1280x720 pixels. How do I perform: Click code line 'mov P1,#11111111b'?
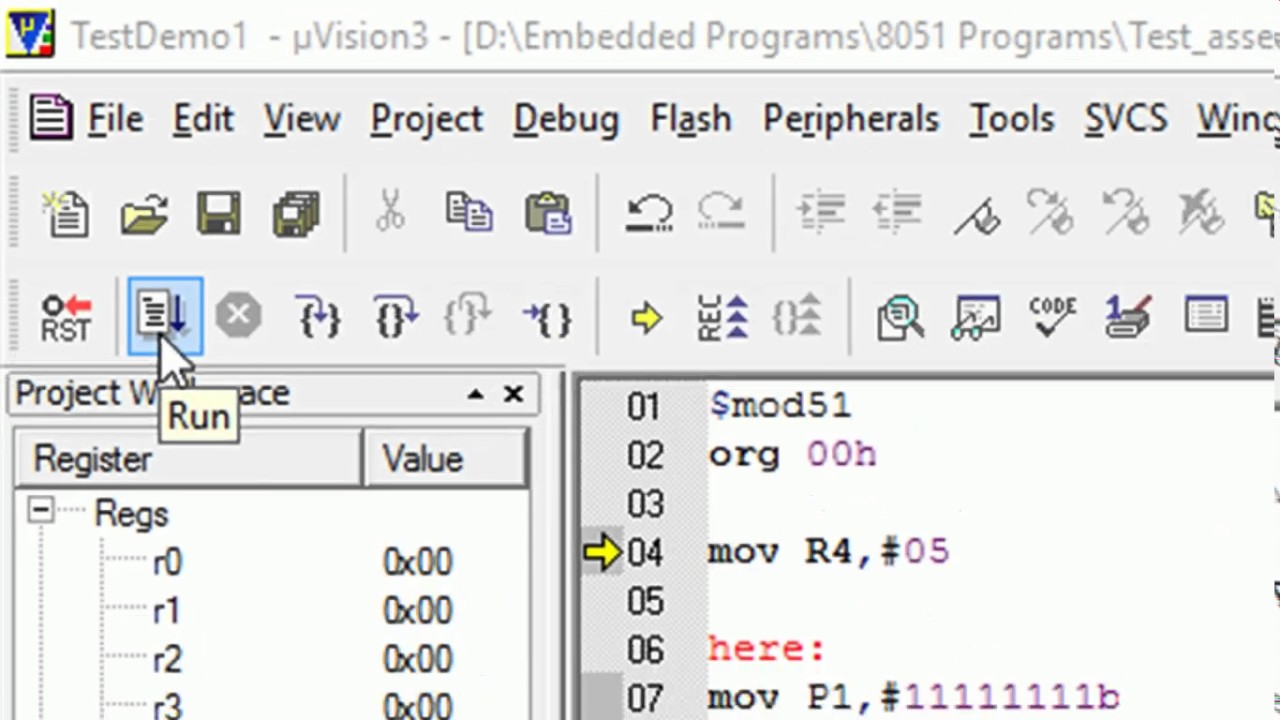tap(914, 697)
